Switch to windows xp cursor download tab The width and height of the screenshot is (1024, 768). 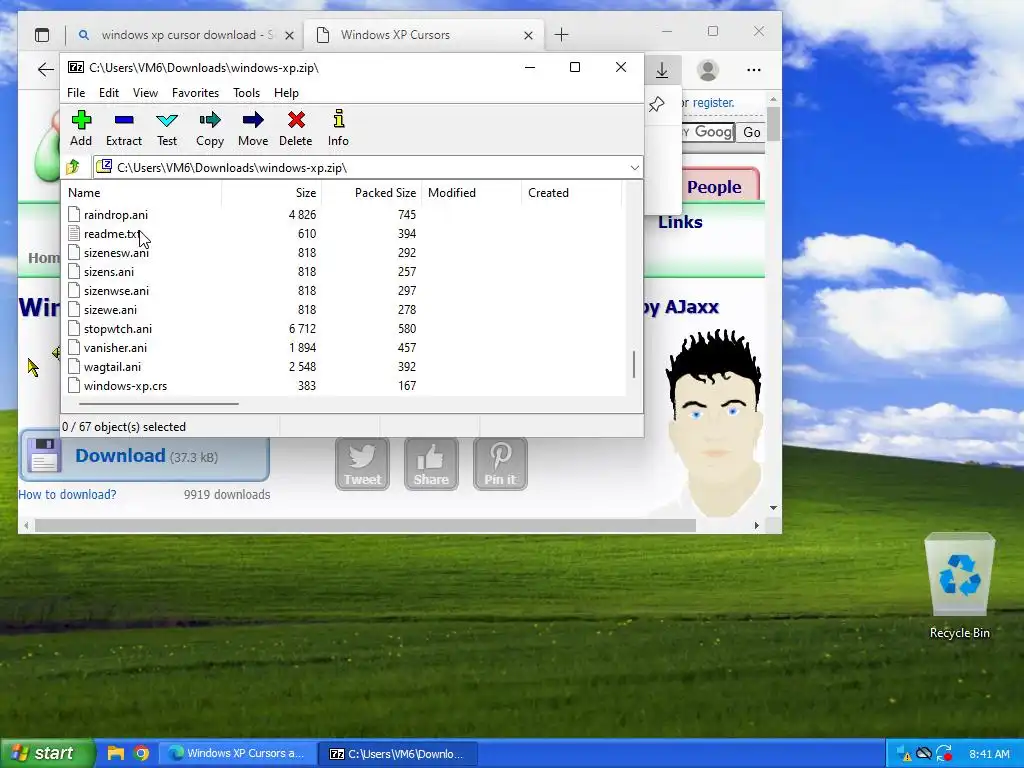pos(185,35)
